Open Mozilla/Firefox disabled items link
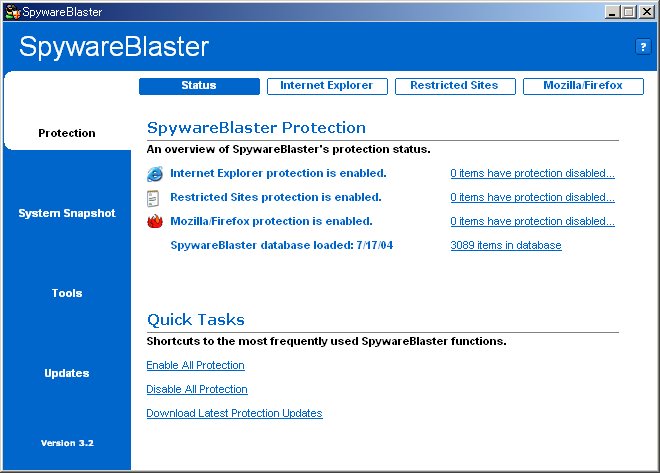This screenshot has height=473, width=660. pyautogui.click(x=532, y=222)
